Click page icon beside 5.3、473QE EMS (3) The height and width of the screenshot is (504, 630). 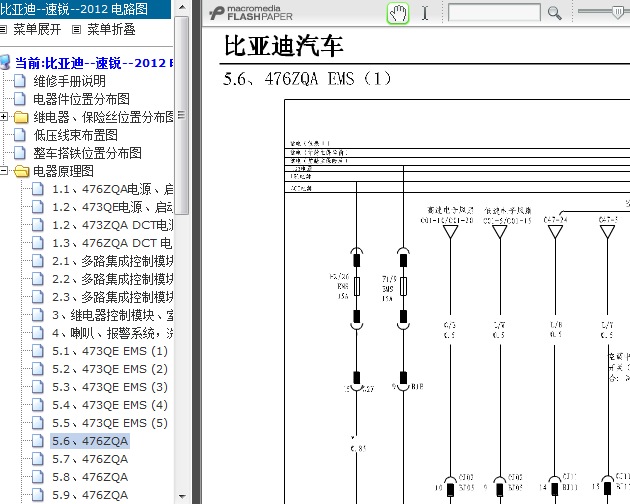[x=38, y=387]
